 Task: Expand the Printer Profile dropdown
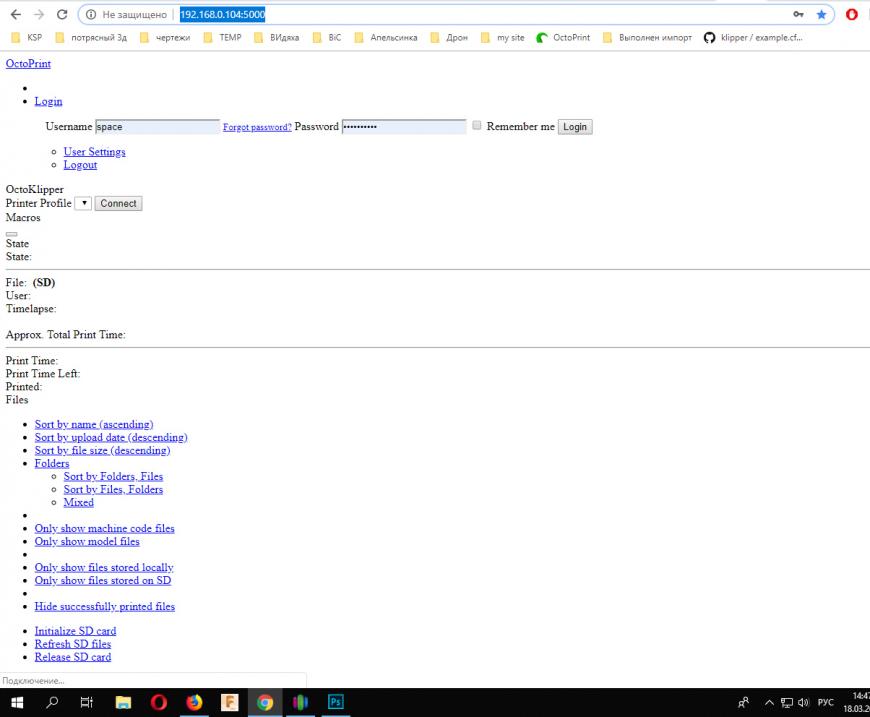tap(83, 203)
